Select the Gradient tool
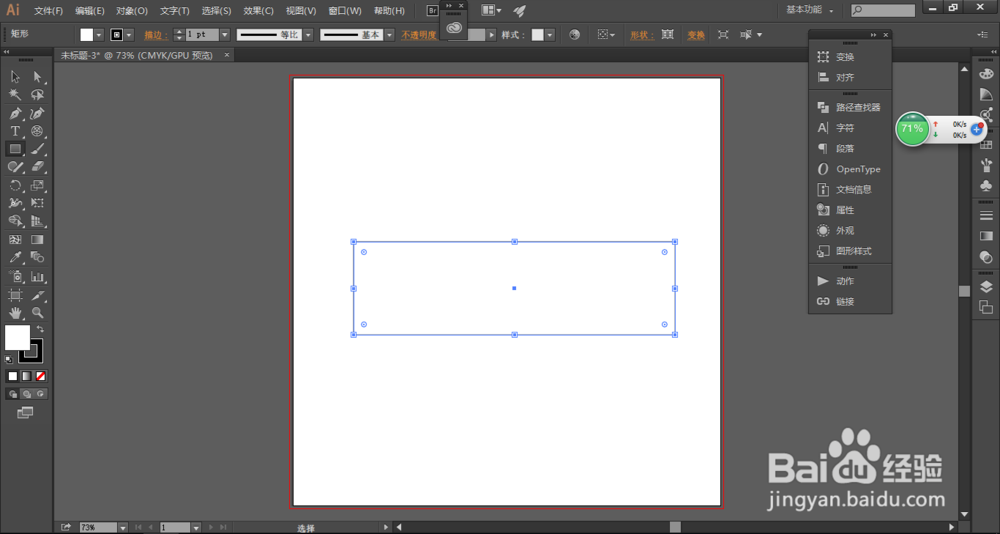1000x534 pixels. point(38,240)
